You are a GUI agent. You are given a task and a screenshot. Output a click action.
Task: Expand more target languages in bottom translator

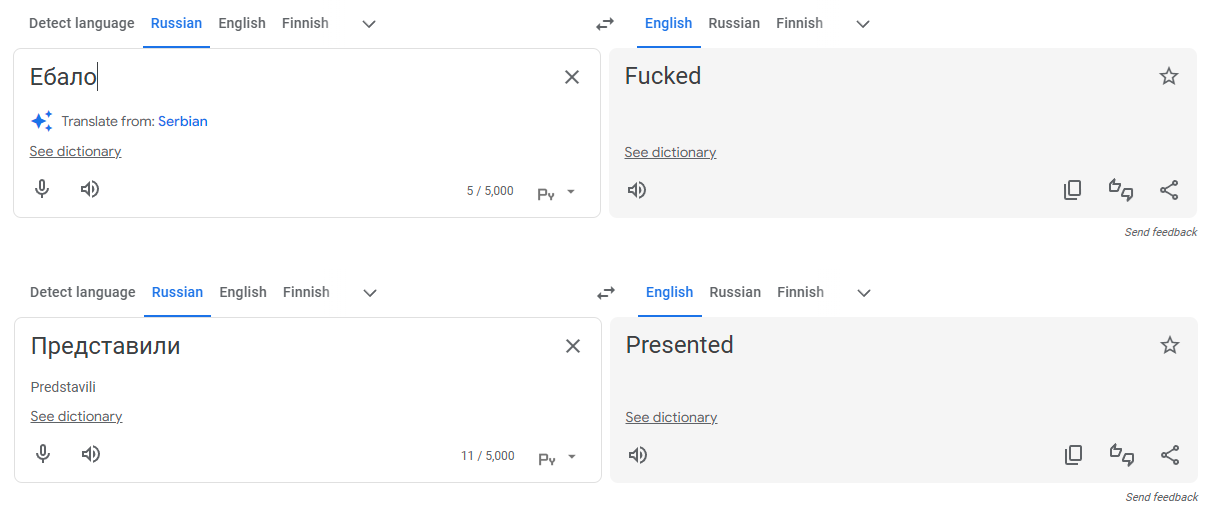pos(864,292)
